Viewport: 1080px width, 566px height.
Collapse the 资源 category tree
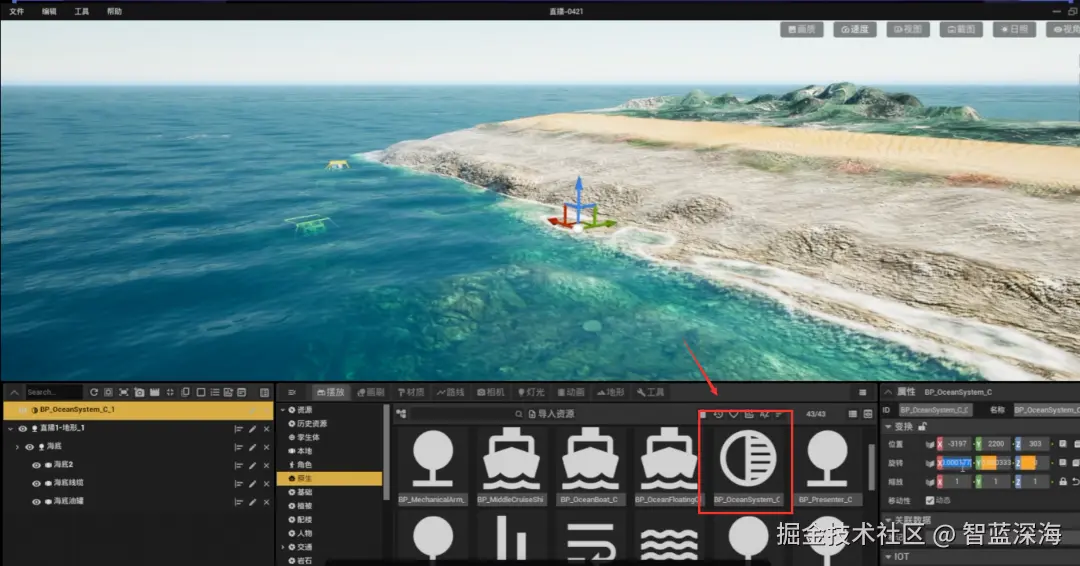point(283,410)
